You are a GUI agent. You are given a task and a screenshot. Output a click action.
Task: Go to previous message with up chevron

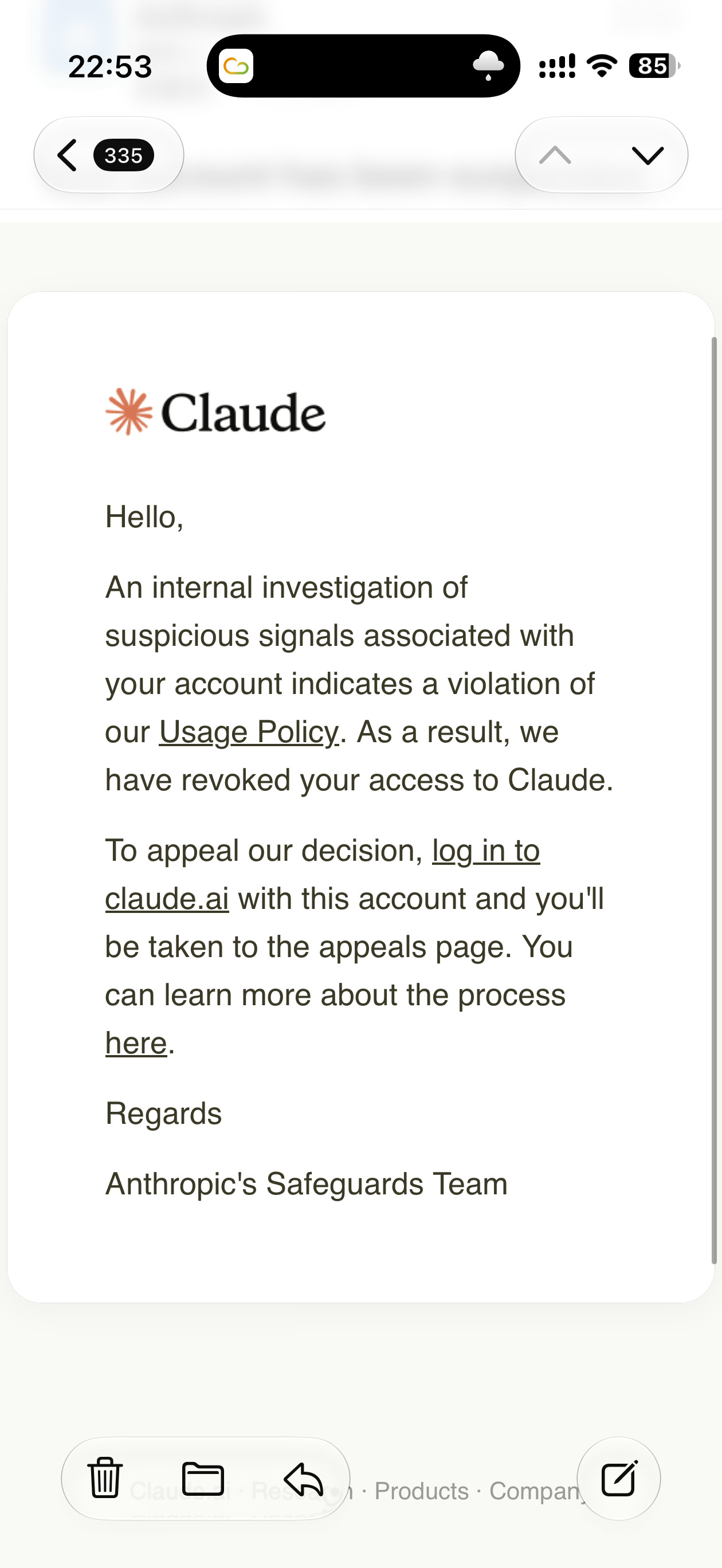pos(555,155)
